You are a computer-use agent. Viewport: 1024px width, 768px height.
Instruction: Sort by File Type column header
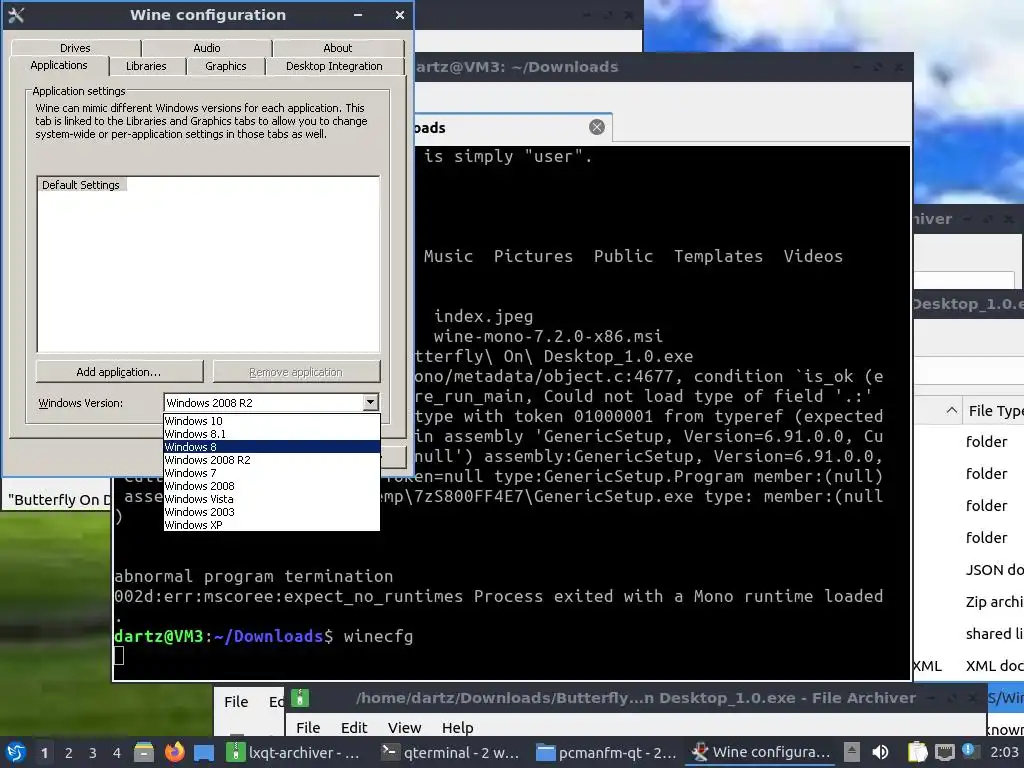click(x=996, y=411)
